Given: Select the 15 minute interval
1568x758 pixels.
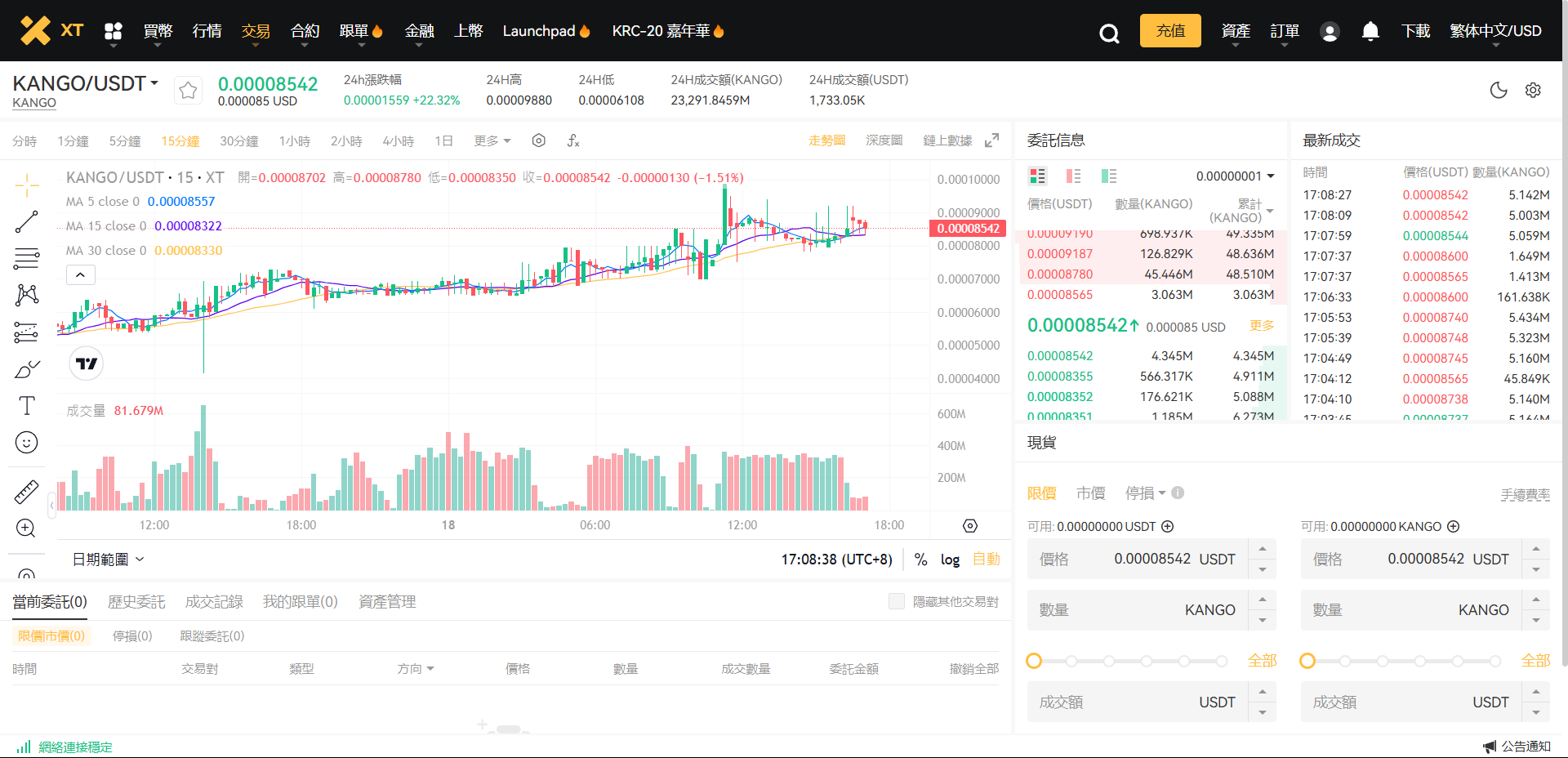Looking at the screenshot, I should (180, 141).
